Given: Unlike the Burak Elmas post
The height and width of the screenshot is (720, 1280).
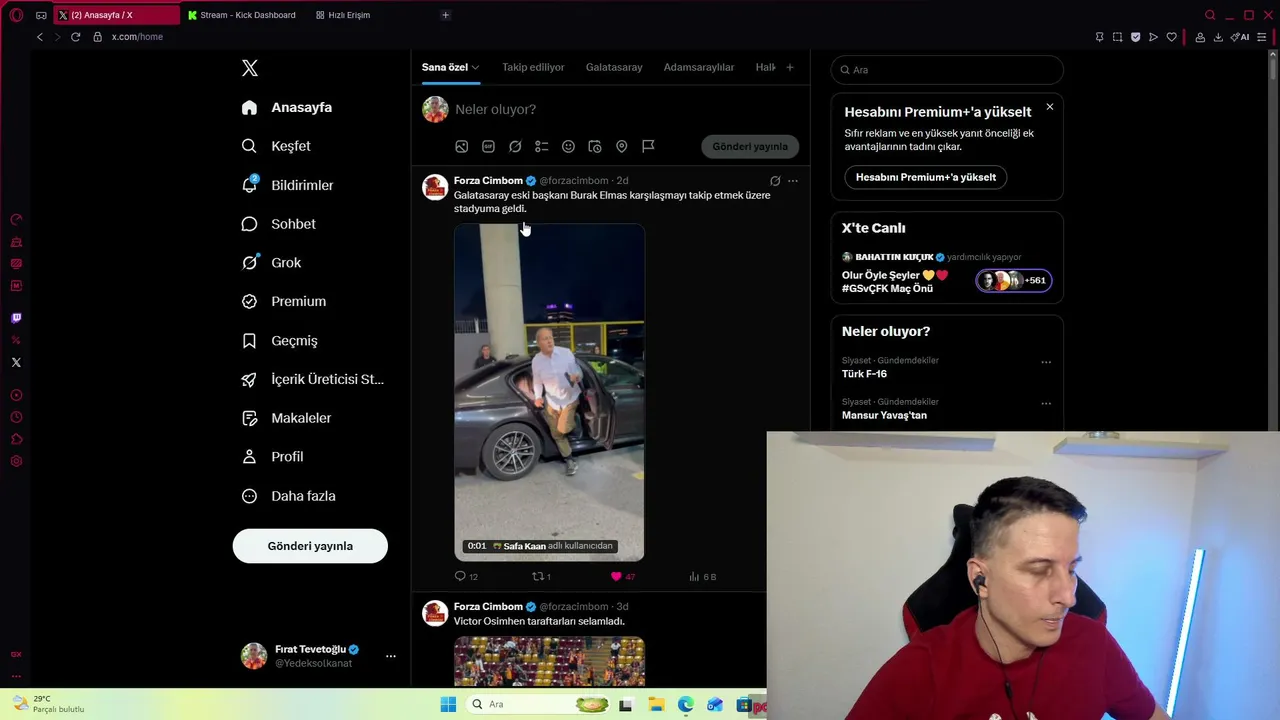Looking at the screenshot, I should tap(622, 576).
